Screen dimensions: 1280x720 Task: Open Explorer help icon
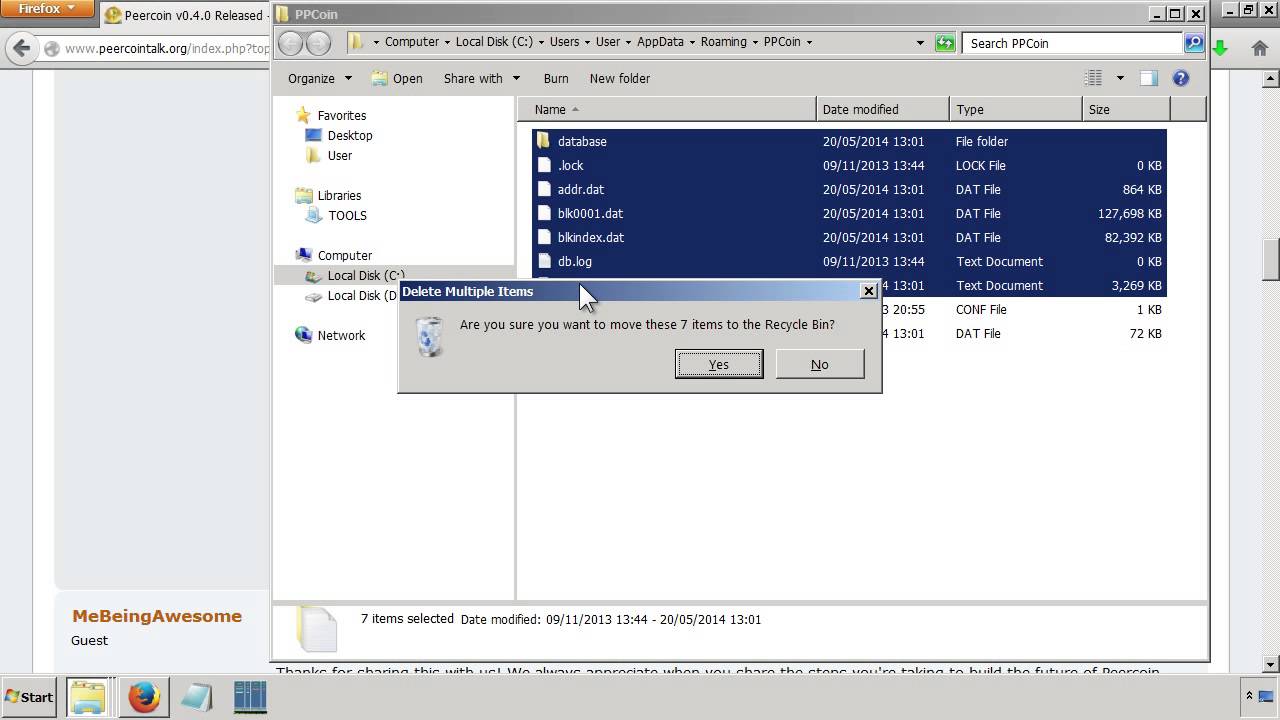1181,78
